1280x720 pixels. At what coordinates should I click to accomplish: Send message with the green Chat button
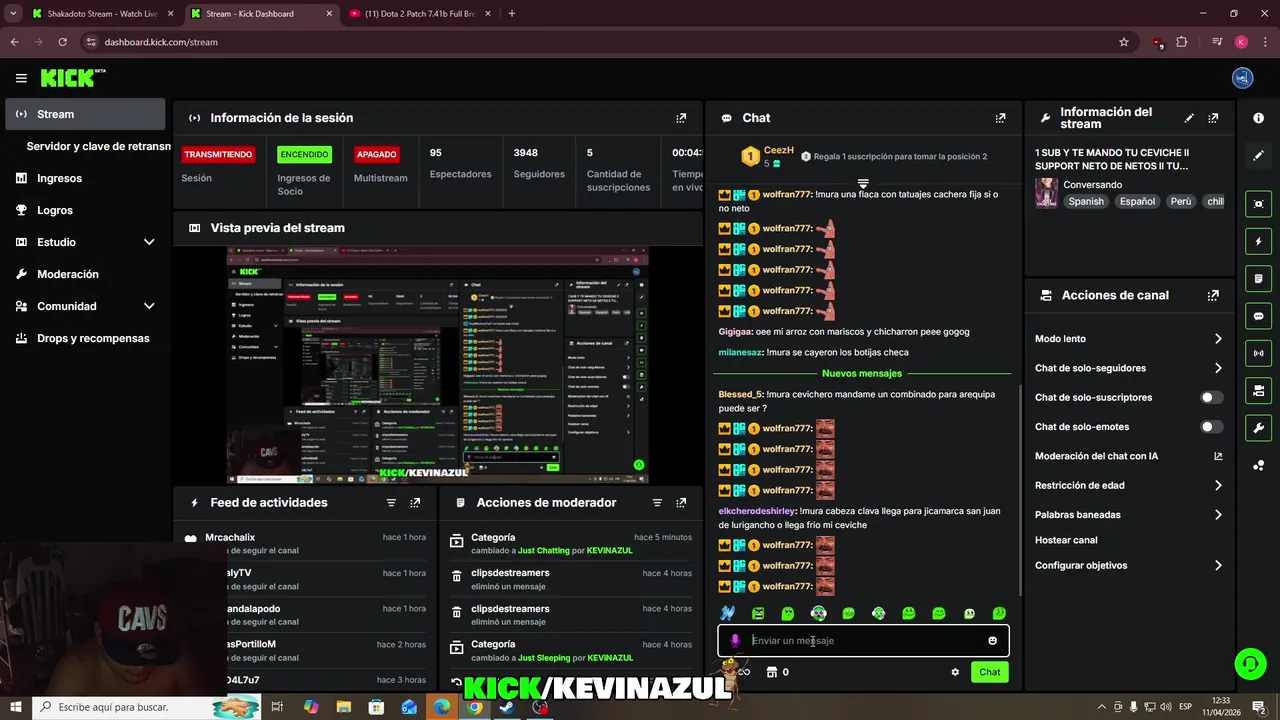click(x=989, y=672)
